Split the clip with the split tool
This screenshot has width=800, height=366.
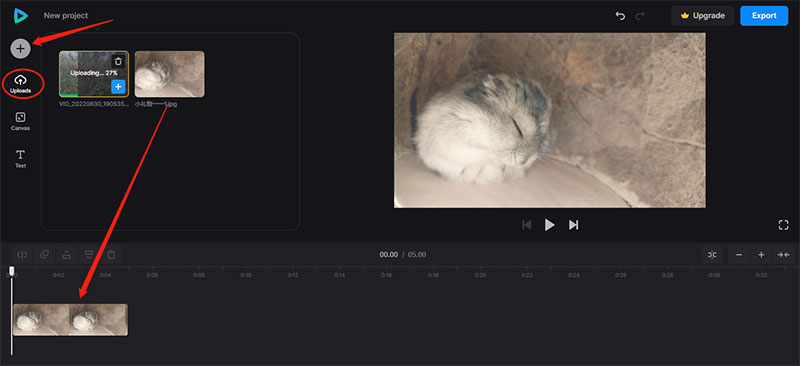pyautogui.click(x=22, y=254)
